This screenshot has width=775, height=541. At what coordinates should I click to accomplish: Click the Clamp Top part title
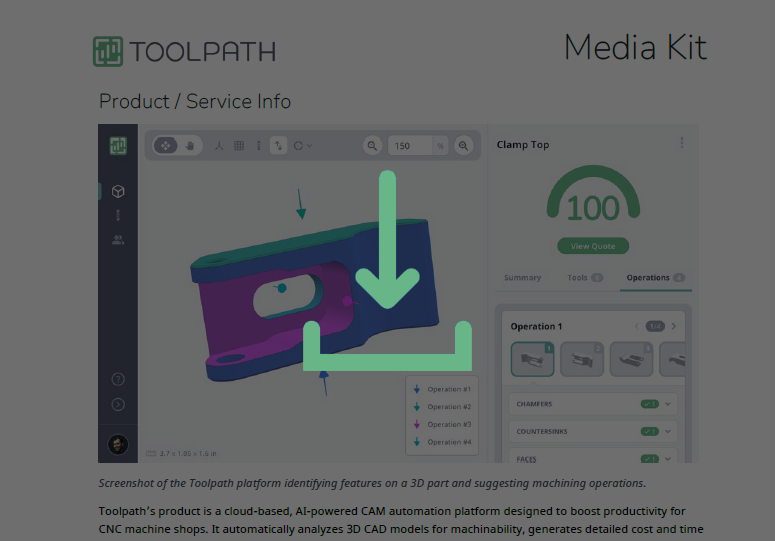pyautogui.click(x=523, y=145)
